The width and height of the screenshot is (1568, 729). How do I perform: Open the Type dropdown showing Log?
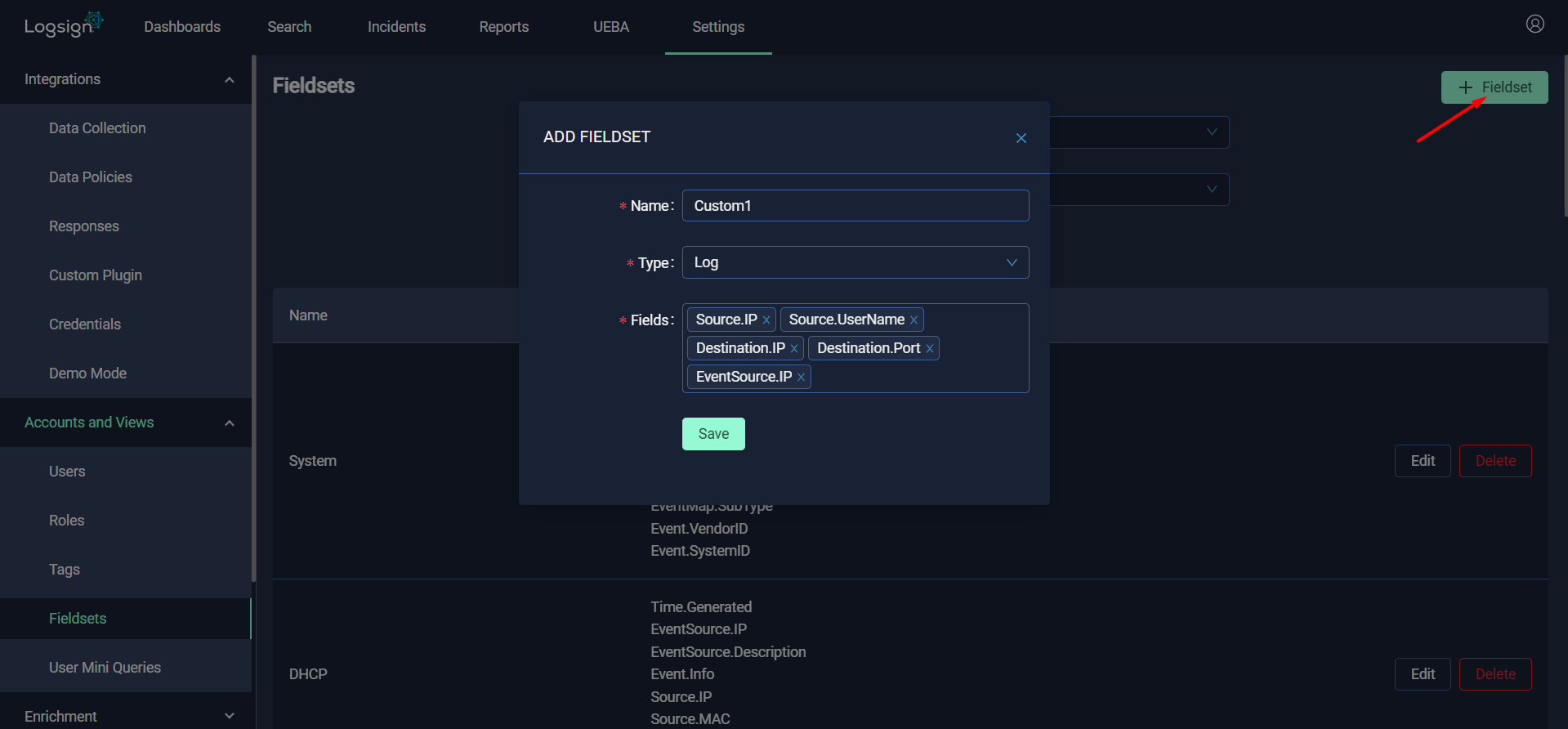(855, 262)
